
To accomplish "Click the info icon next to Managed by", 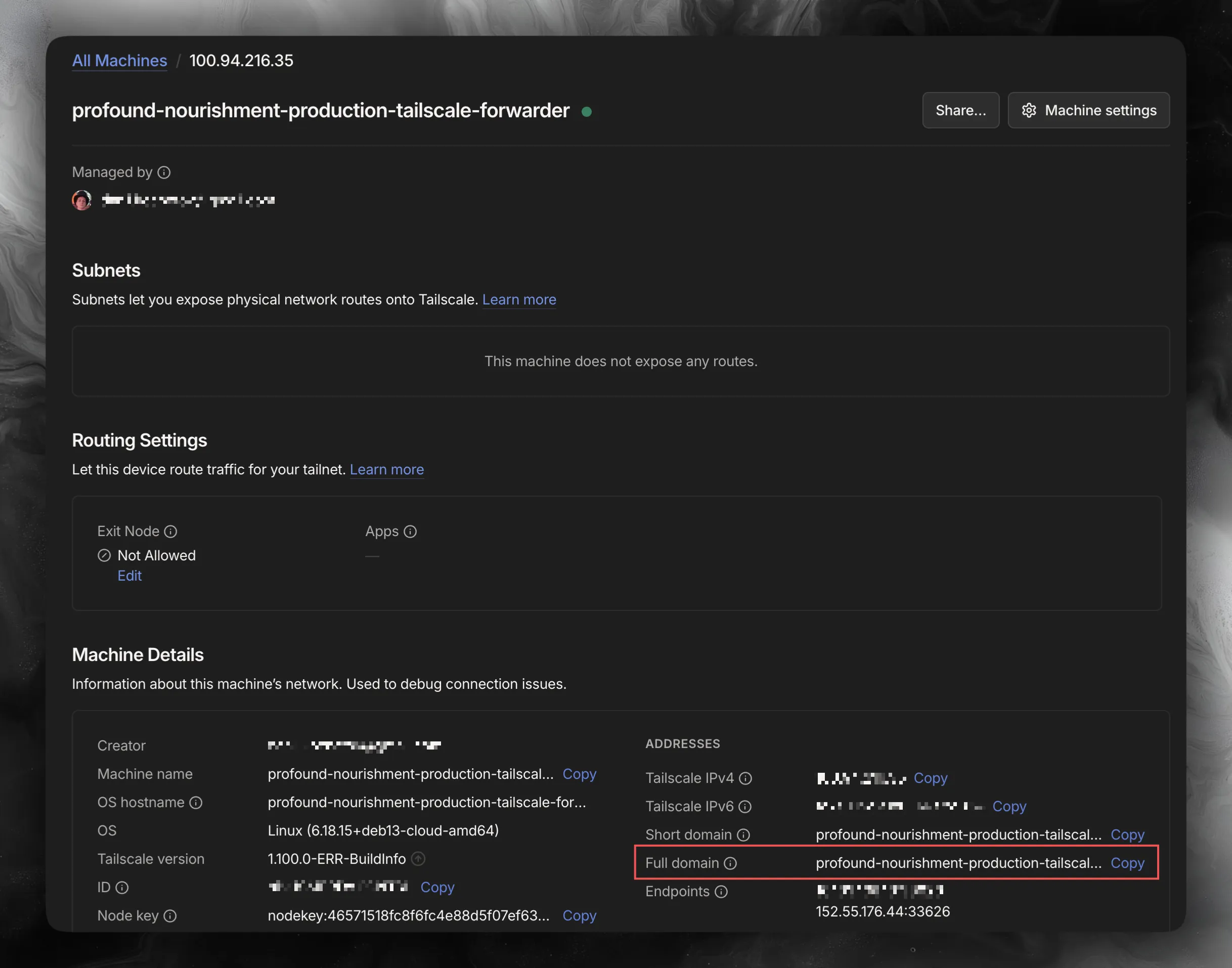I will click(164, 172).
